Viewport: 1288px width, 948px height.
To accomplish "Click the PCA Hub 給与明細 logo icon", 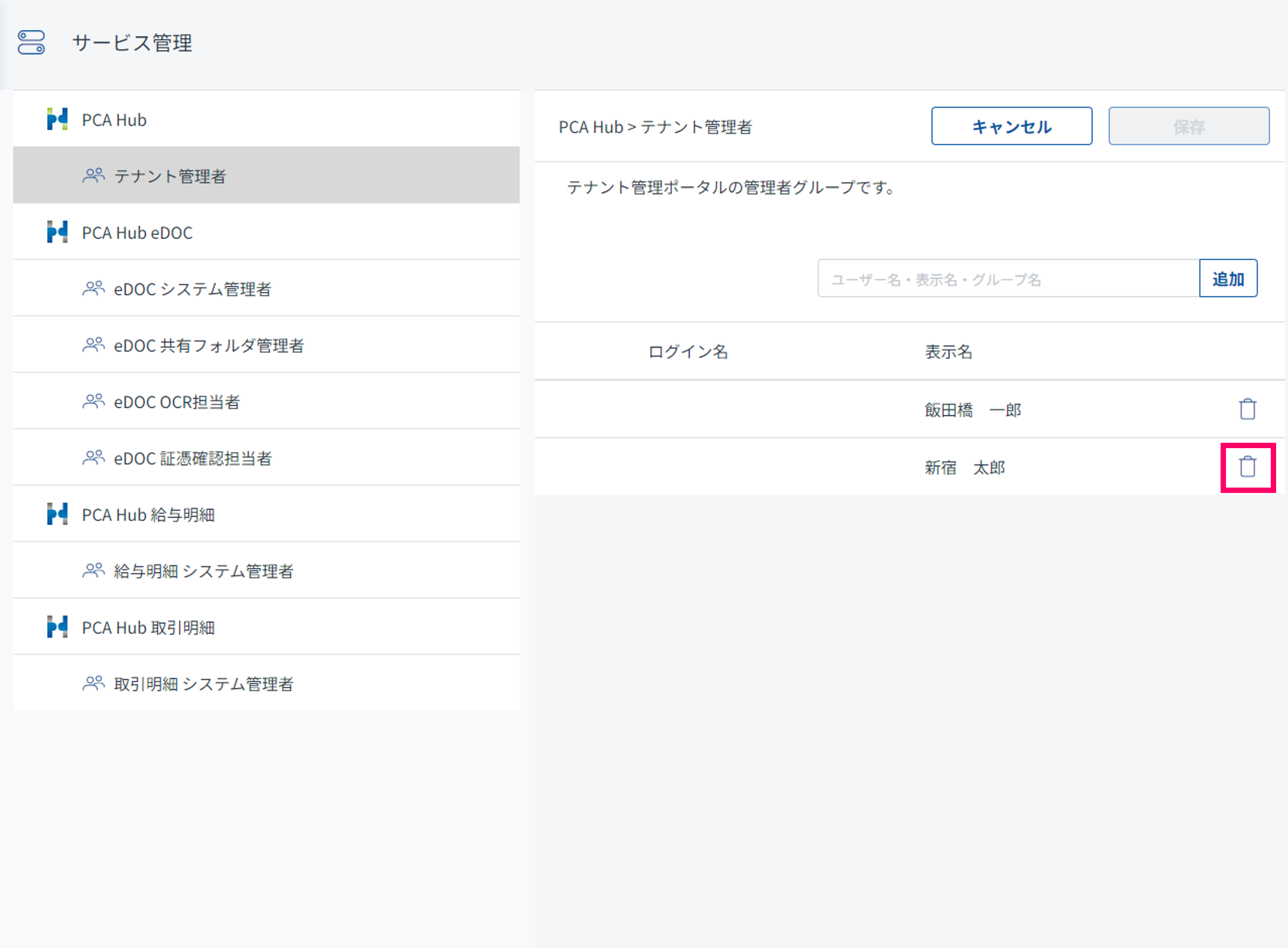I will pos(57,514).
